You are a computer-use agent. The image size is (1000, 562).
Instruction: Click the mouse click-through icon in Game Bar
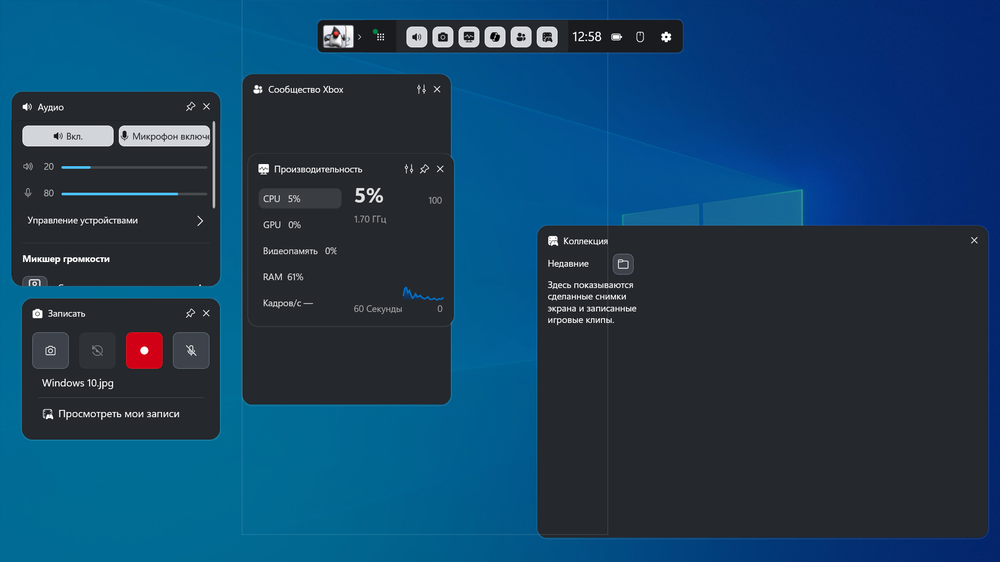click(x=640, y=37)
